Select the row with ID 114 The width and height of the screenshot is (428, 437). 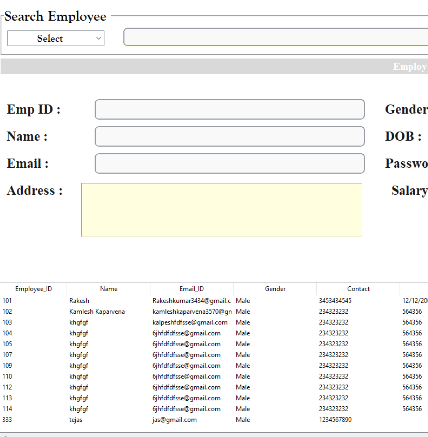tap(214, 409)
